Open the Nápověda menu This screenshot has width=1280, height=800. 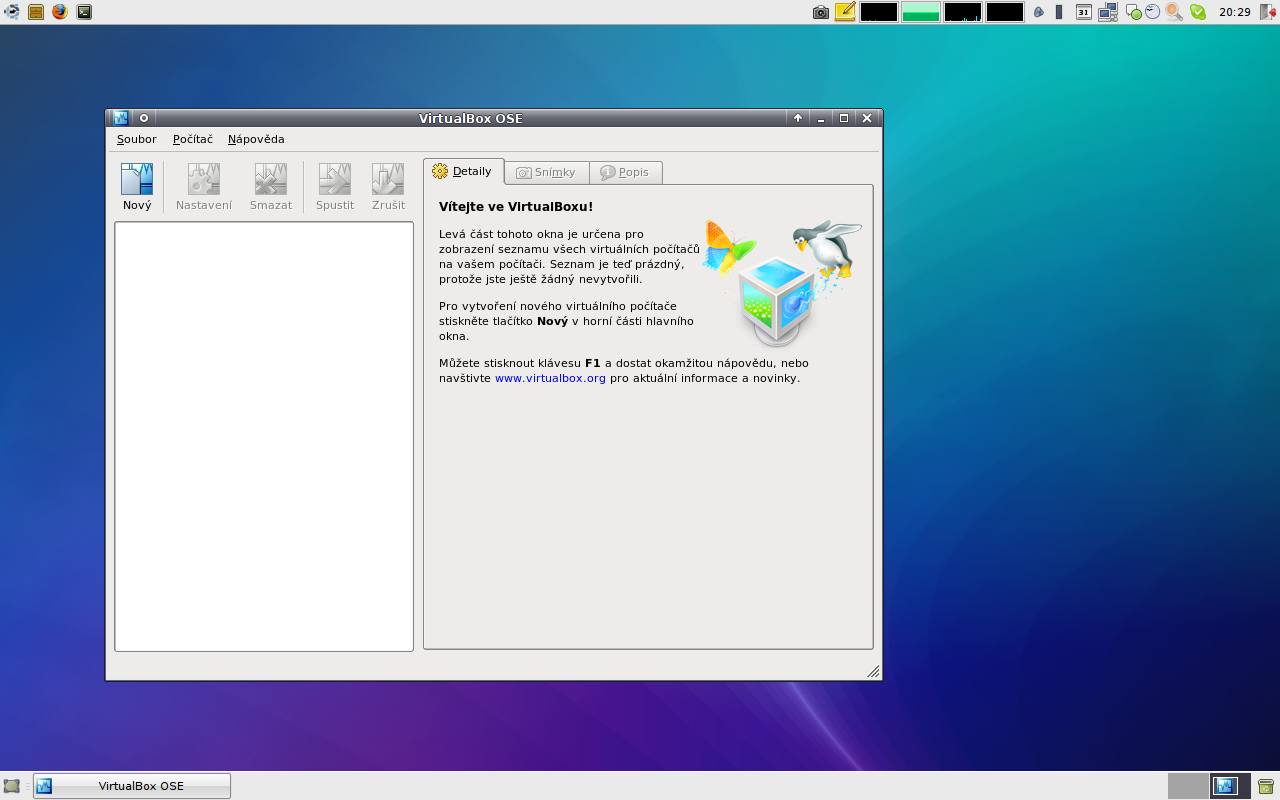pos(256,139)
